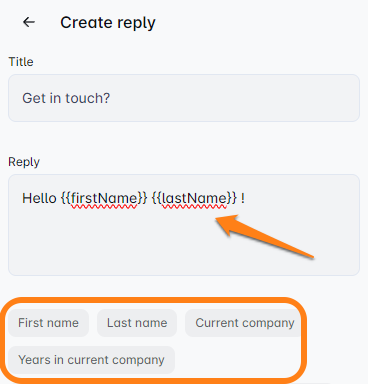Add the Current company variable chip
Screen dimensions: 368x384
(x=244, y=323)
